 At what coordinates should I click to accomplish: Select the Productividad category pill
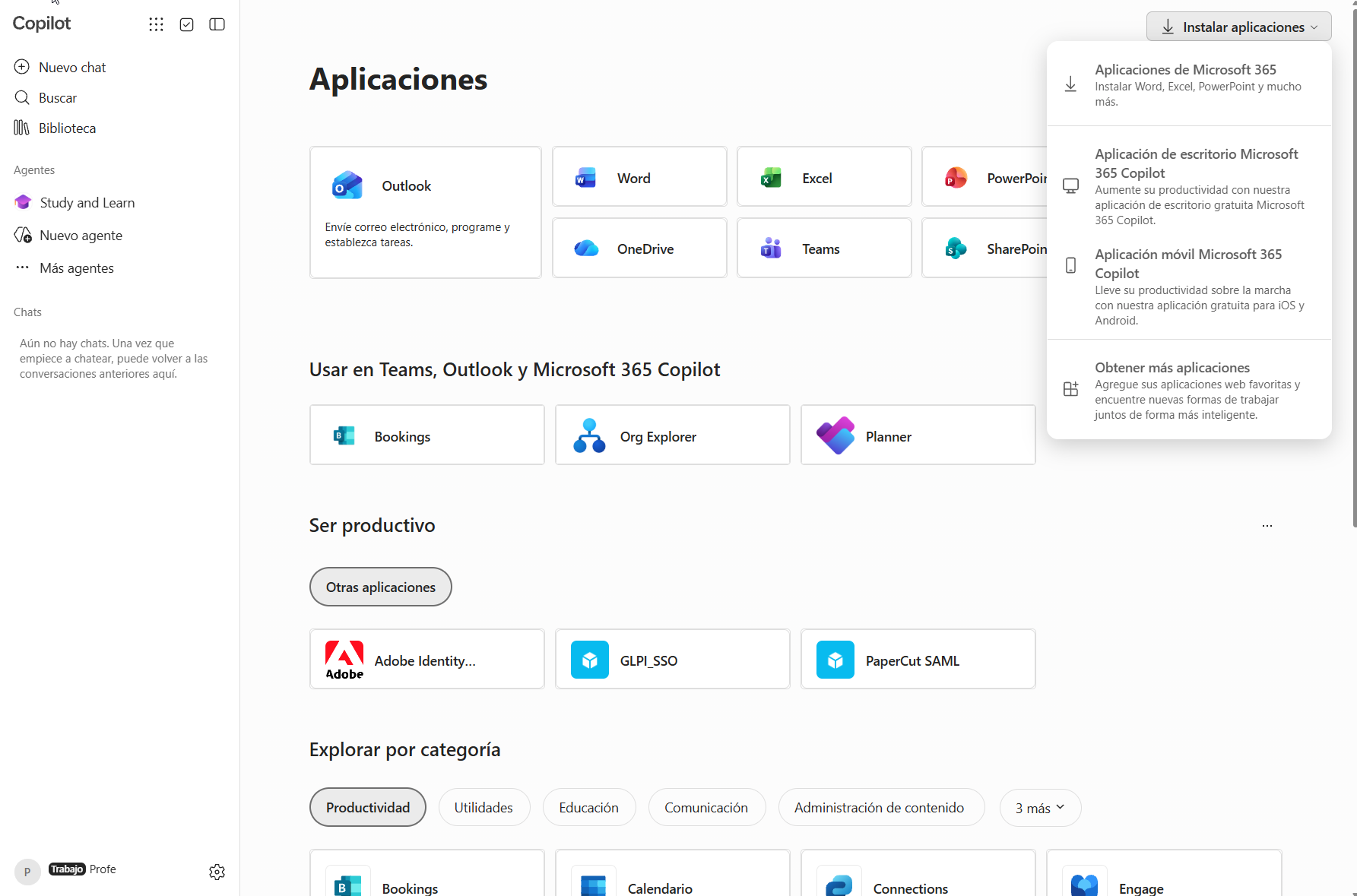point(368,807)
